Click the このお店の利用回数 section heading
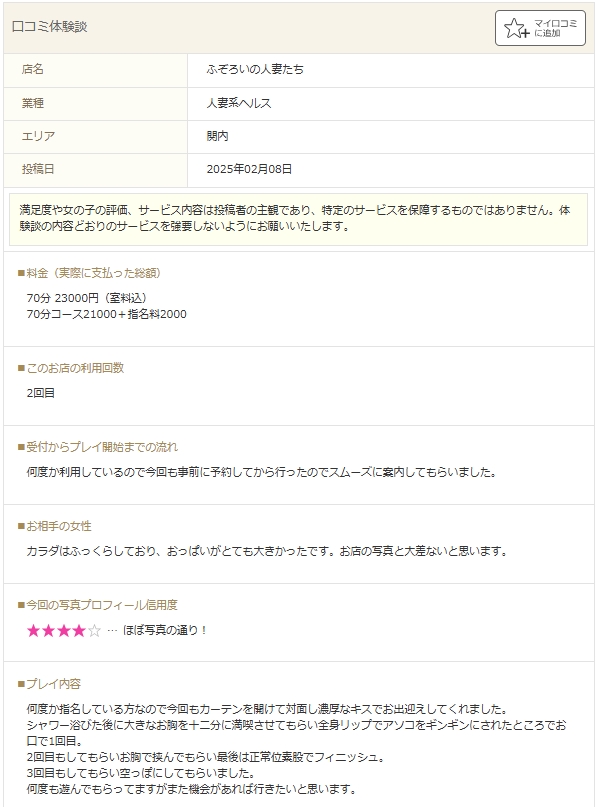Image resolution: width=596 pixels, height=807 pixels. click(x=71, y=368)
